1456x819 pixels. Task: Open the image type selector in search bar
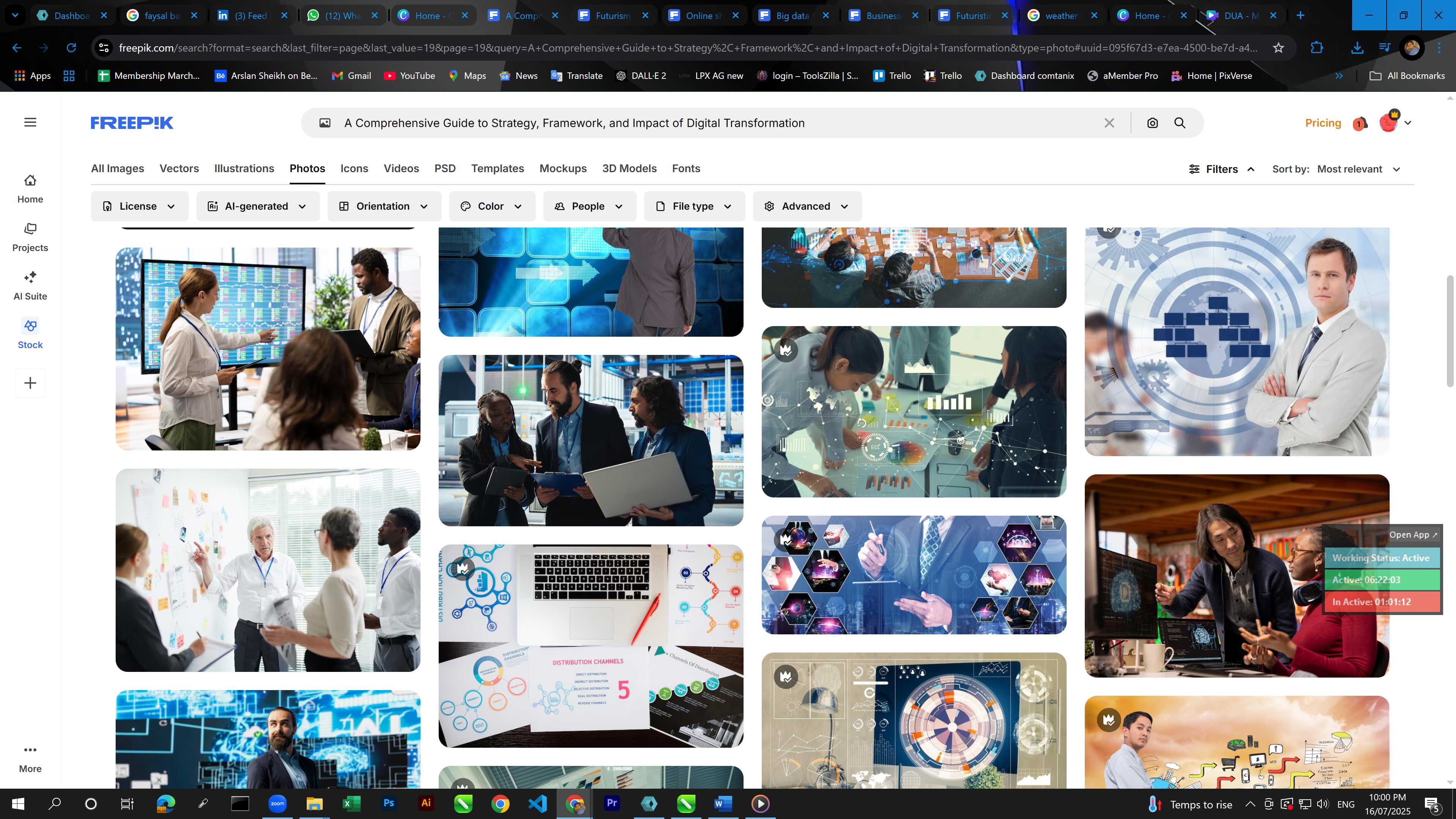tap(325, 122)
